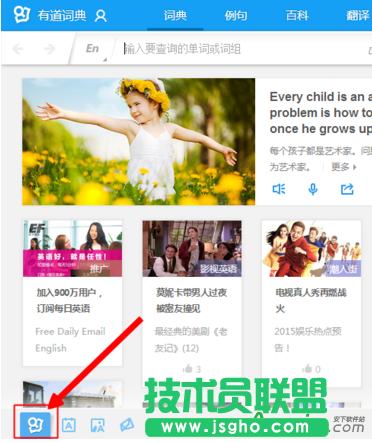The width and height of the screenshot is (372, 443).
Task: Click the 2015娱乐热点预告 description text
Action: click(x=308, y=340)
